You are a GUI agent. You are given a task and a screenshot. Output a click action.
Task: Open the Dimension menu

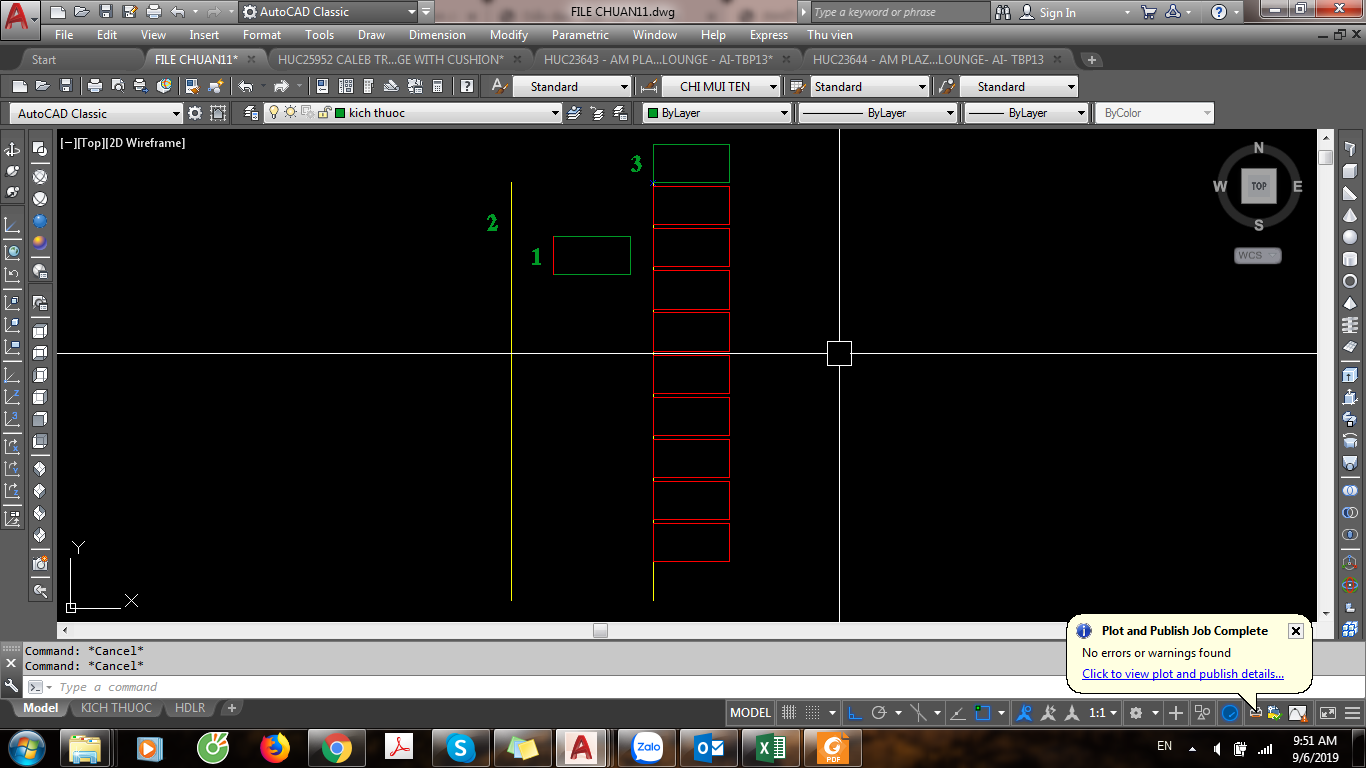tap(437, 35)
